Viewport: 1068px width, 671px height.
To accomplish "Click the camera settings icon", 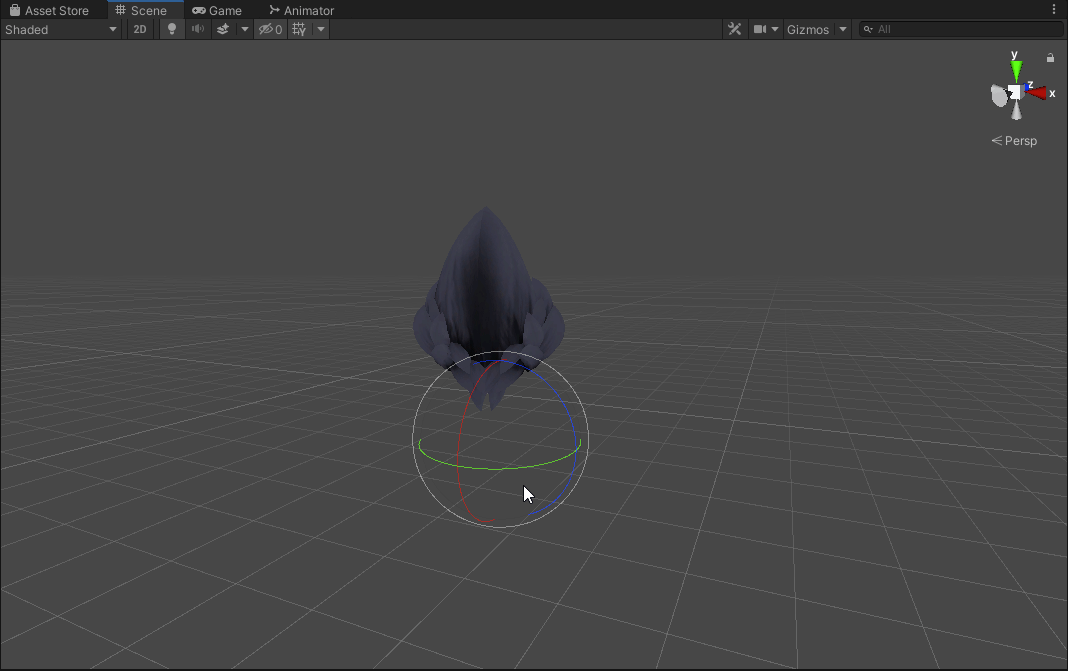I will point(762,29).
